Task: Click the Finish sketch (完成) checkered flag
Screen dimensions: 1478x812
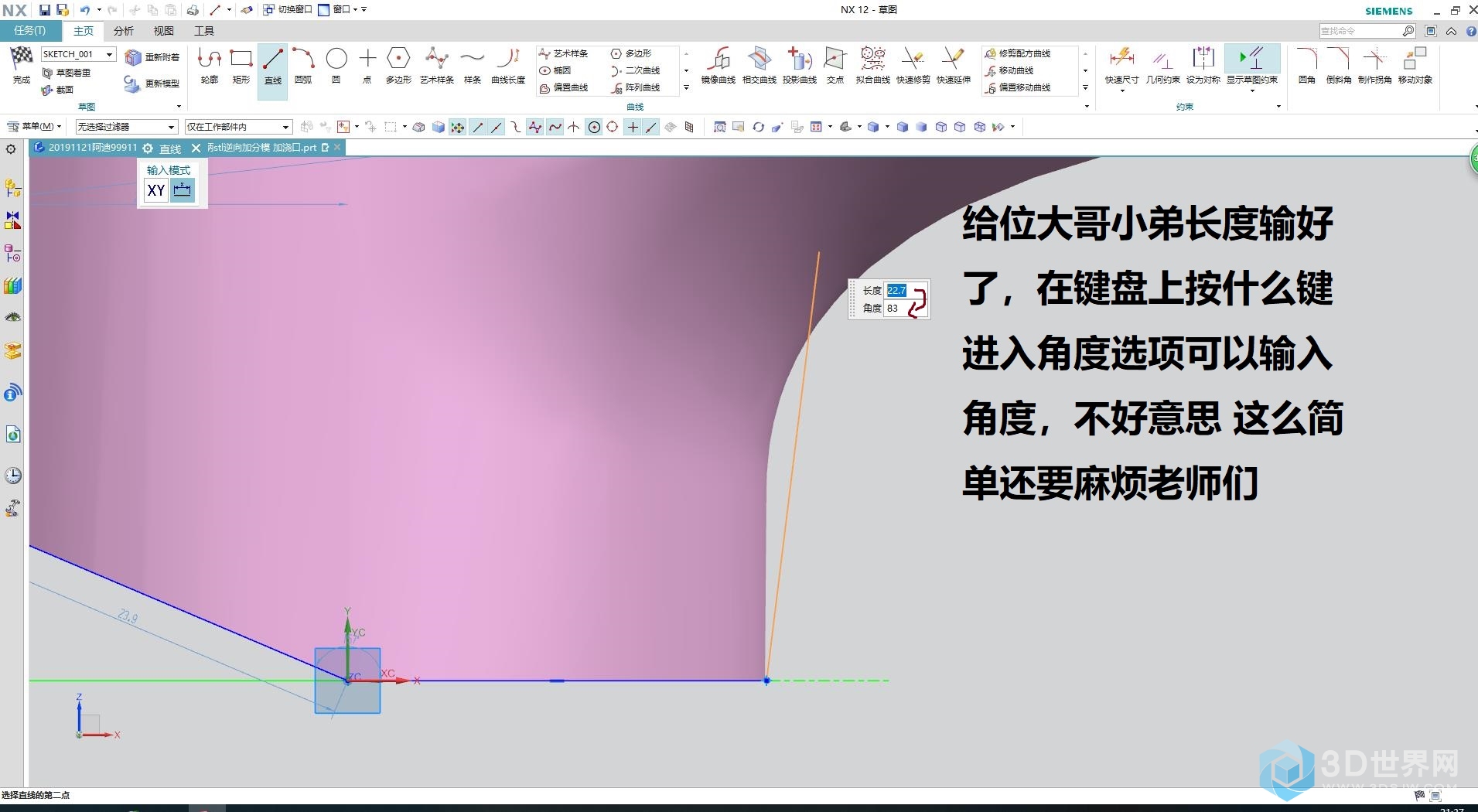Action: coord(22,65)
